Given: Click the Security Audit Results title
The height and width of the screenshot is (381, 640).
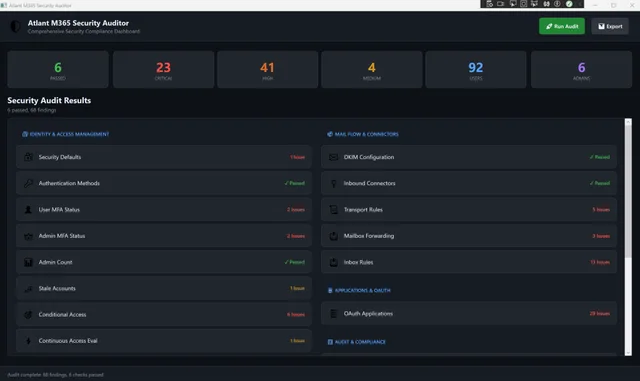Looking at the screenshot, I should [x=49, y=100].
